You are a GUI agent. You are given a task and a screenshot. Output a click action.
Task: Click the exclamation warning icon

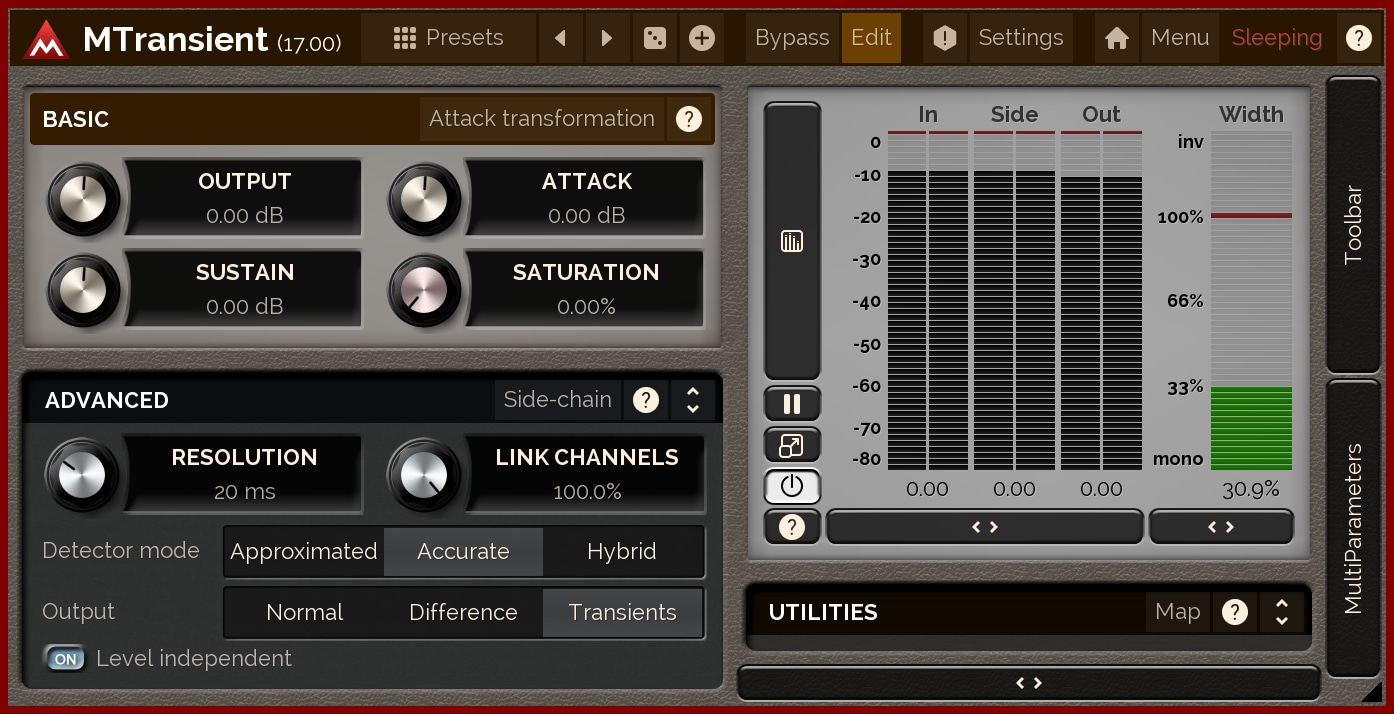coord(945,38)
